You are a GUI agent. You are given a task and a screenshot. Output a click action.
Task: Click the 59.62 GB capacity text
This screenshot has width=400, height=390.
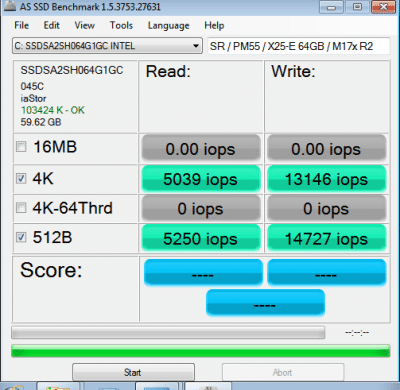coord(41,122)
